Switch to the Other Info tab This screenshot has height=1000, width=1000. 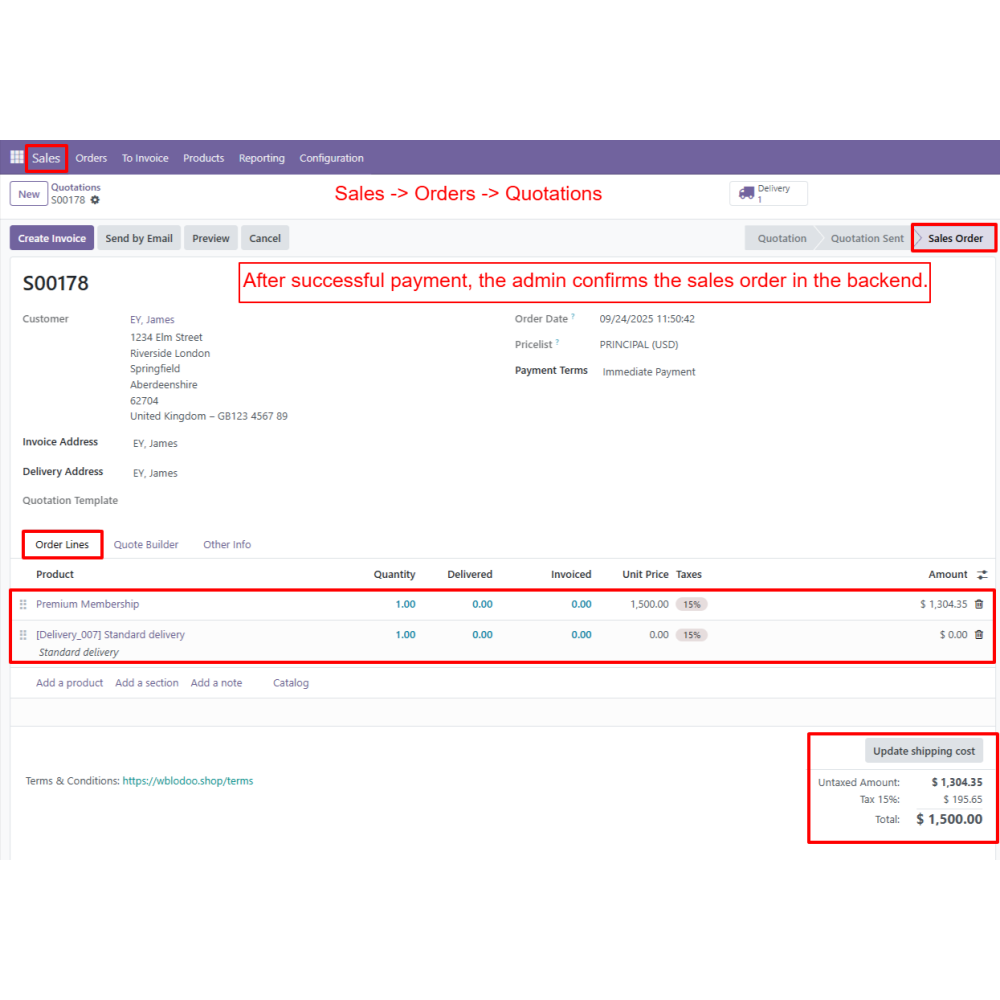[227, 545]
